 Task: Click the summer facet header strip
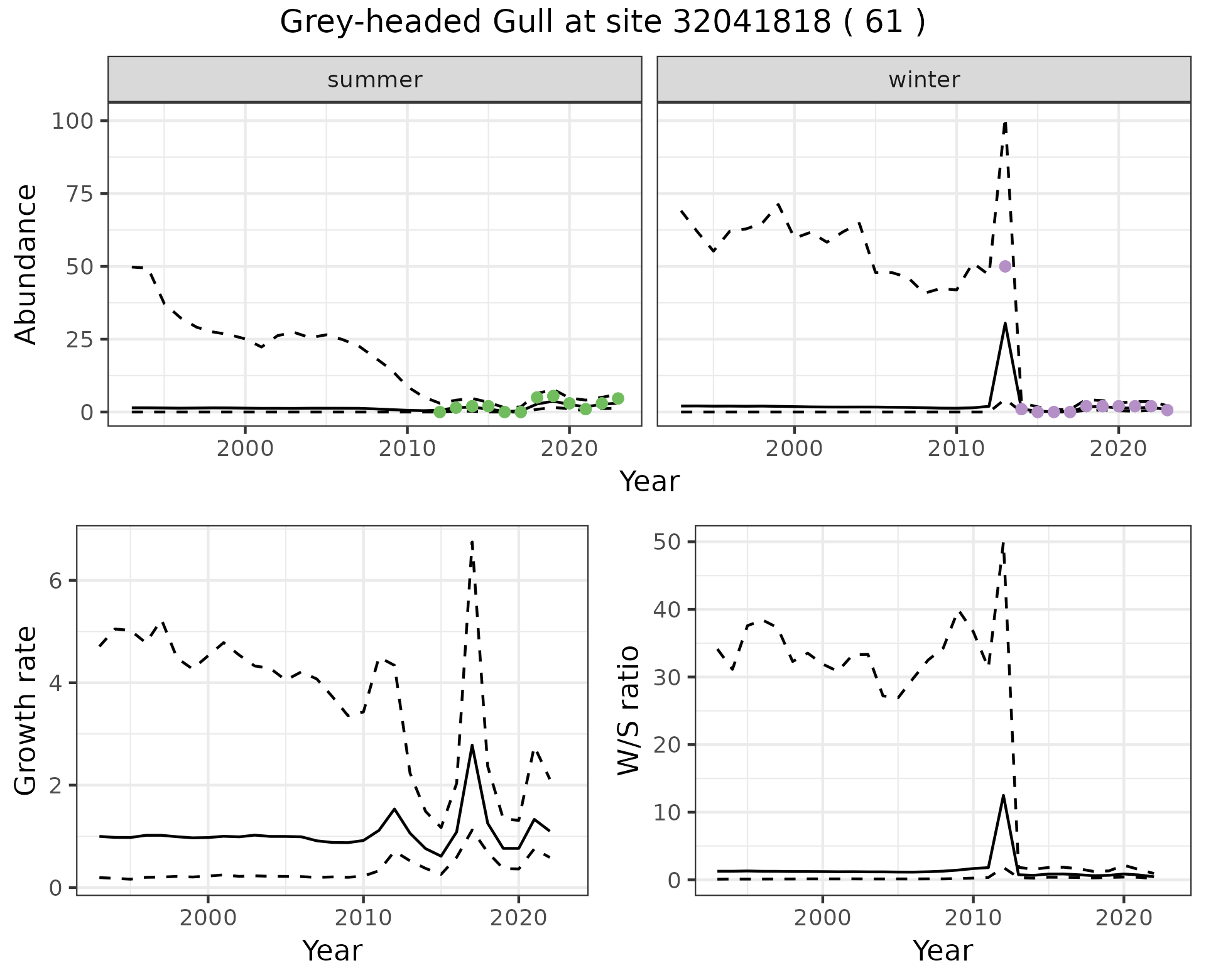pos(374,80)
